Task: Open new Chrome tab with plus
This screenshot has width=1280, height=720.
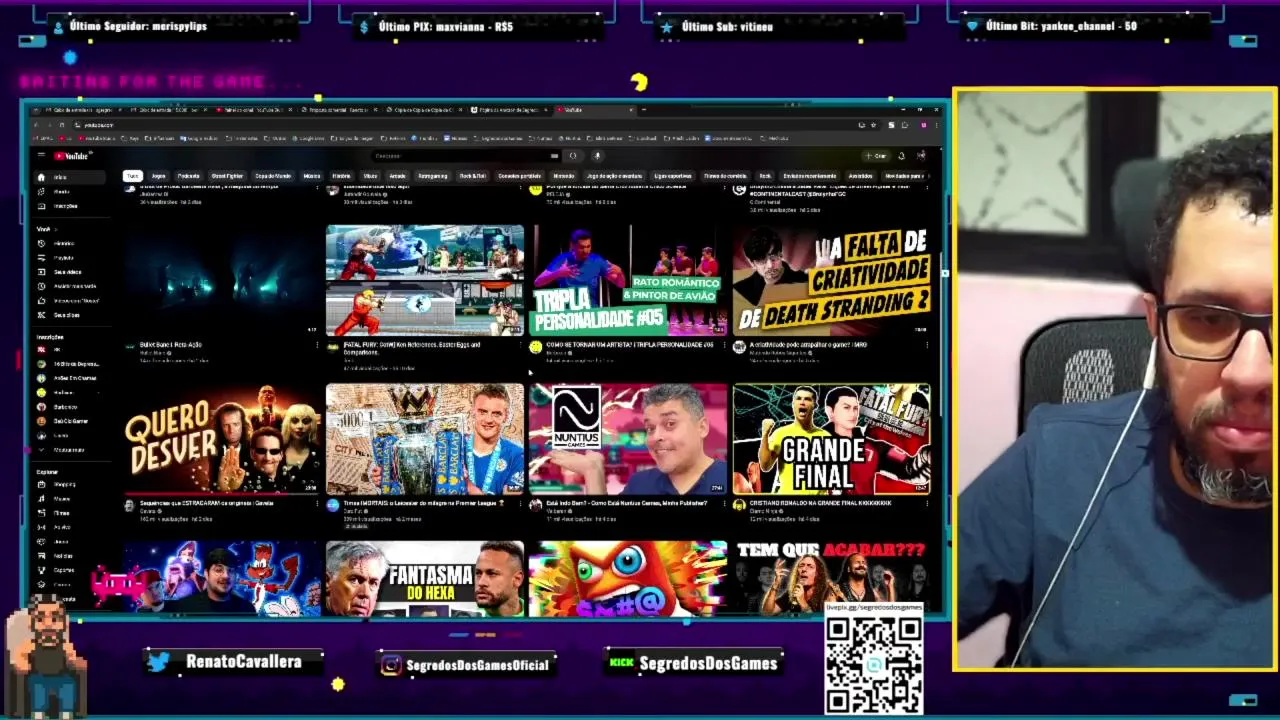Action: point(644,110)
